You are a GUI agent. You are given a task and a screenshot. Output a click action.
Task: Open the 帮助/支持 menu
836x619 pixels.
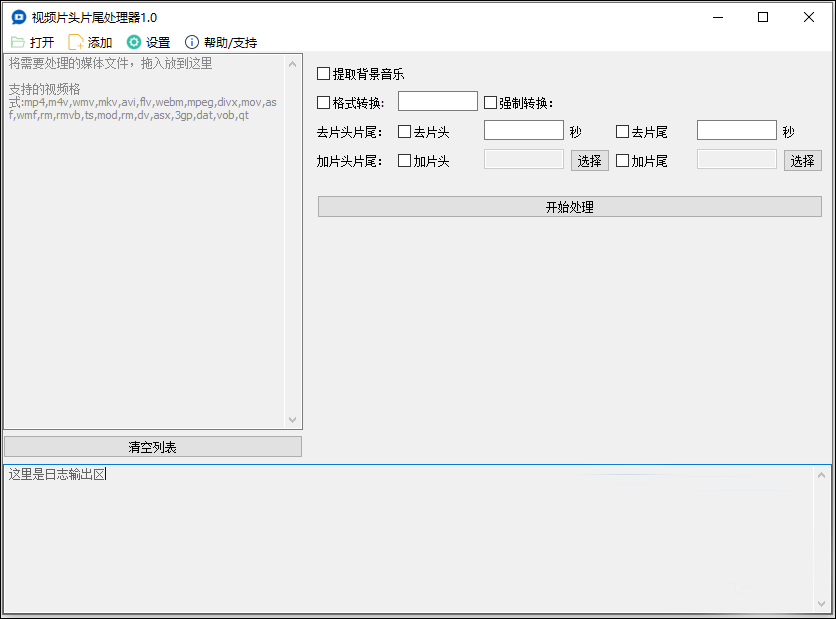coord(221,42)
